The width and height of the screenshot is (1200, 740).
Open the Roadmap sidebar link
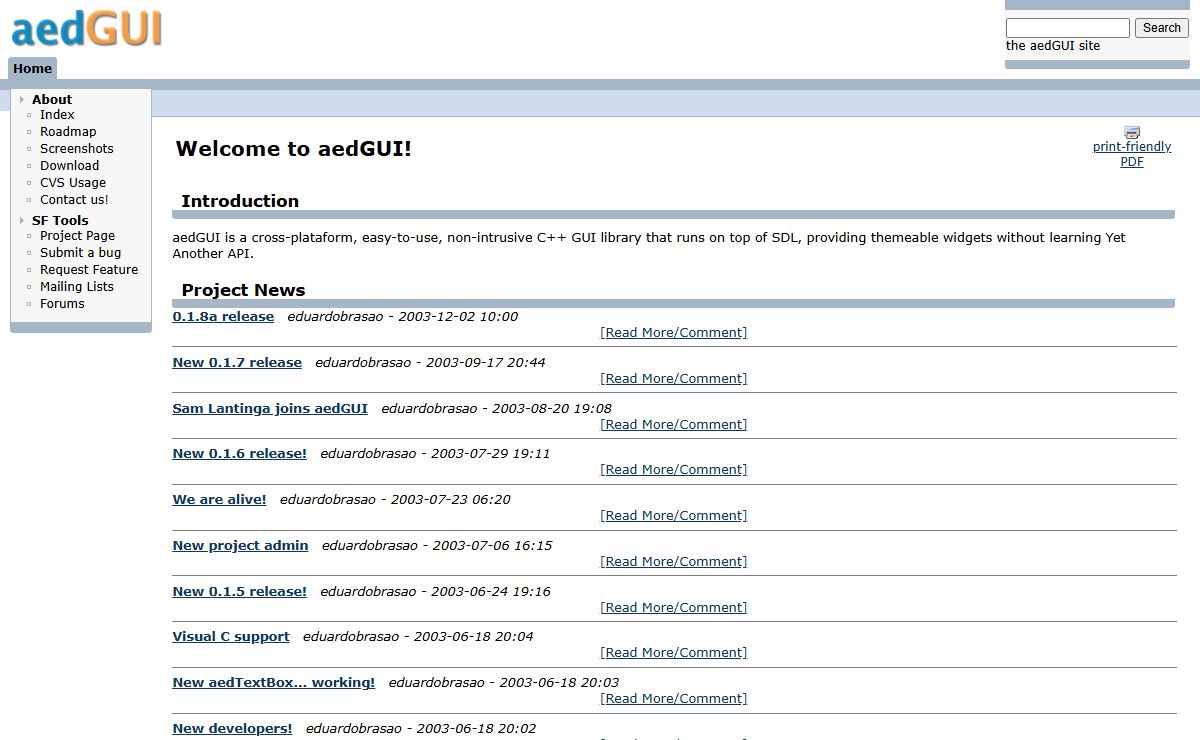point(68,132)
